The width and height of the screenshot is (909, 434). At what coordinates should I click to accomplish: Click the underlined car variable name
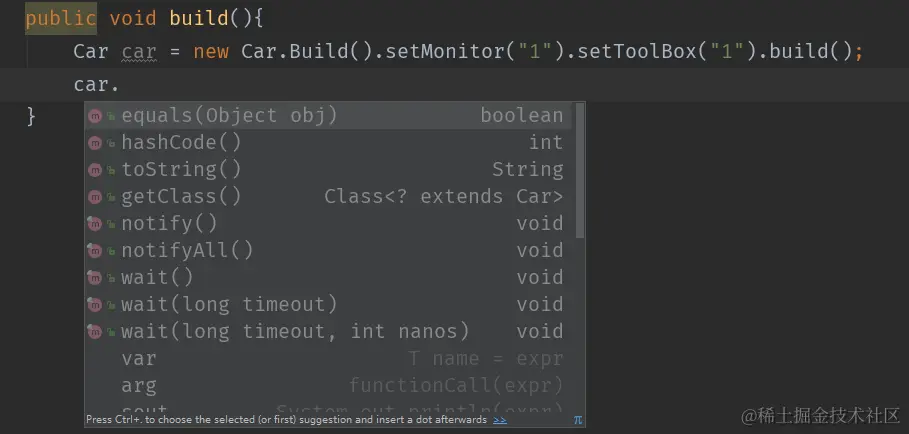tap(139, 52)
